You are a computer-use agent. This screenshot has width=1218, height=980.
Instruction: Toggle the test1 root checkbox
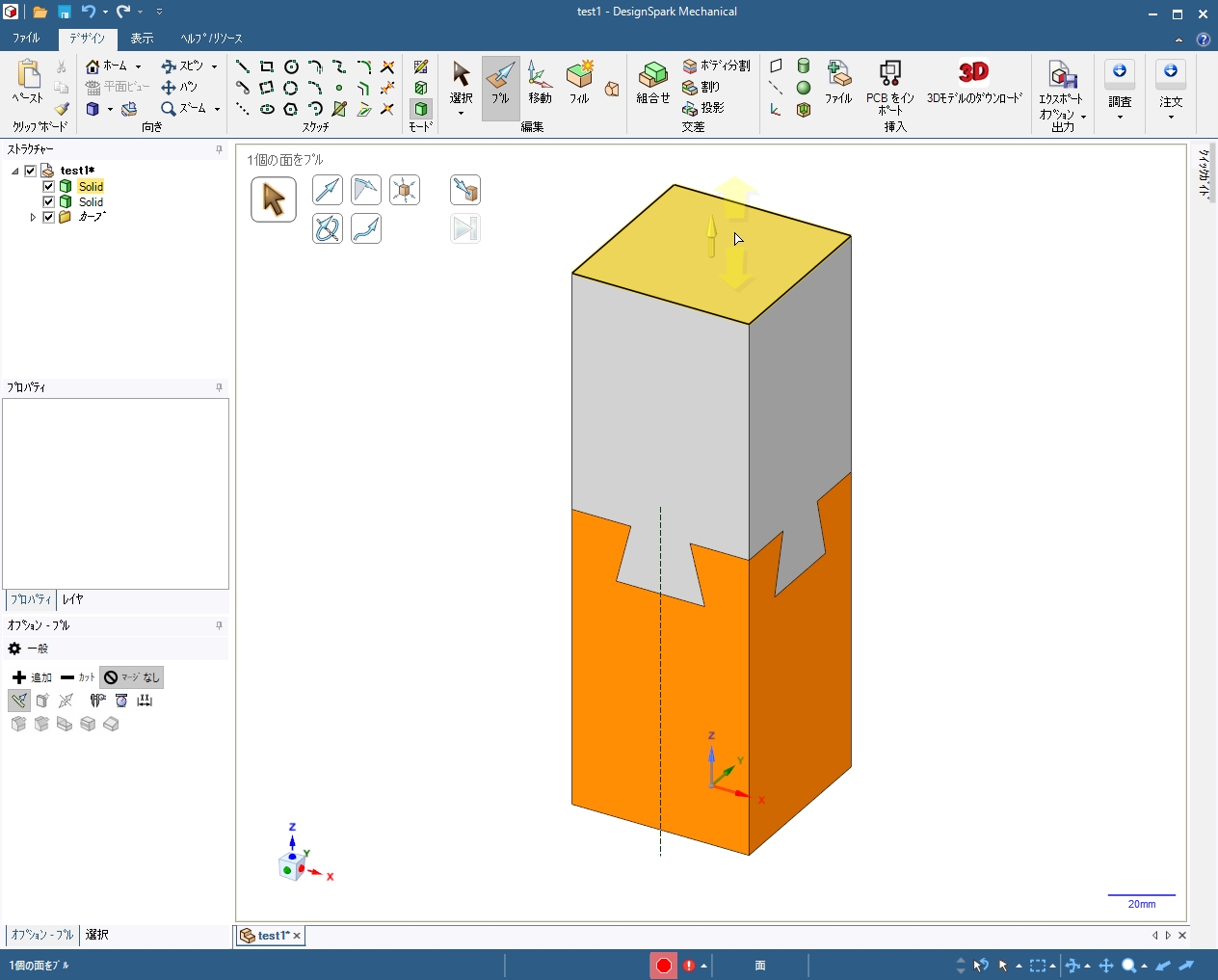coord(30,171)
